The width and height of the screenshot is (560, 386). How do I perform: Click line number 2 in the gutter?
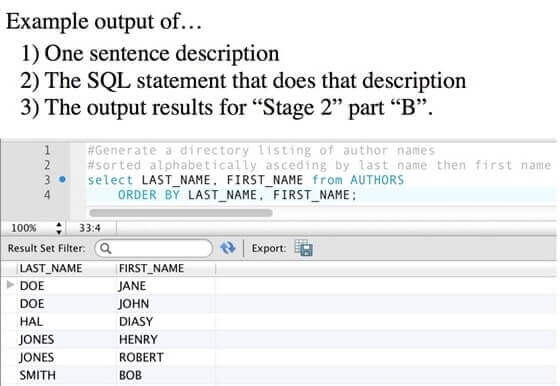click(47, 165)
